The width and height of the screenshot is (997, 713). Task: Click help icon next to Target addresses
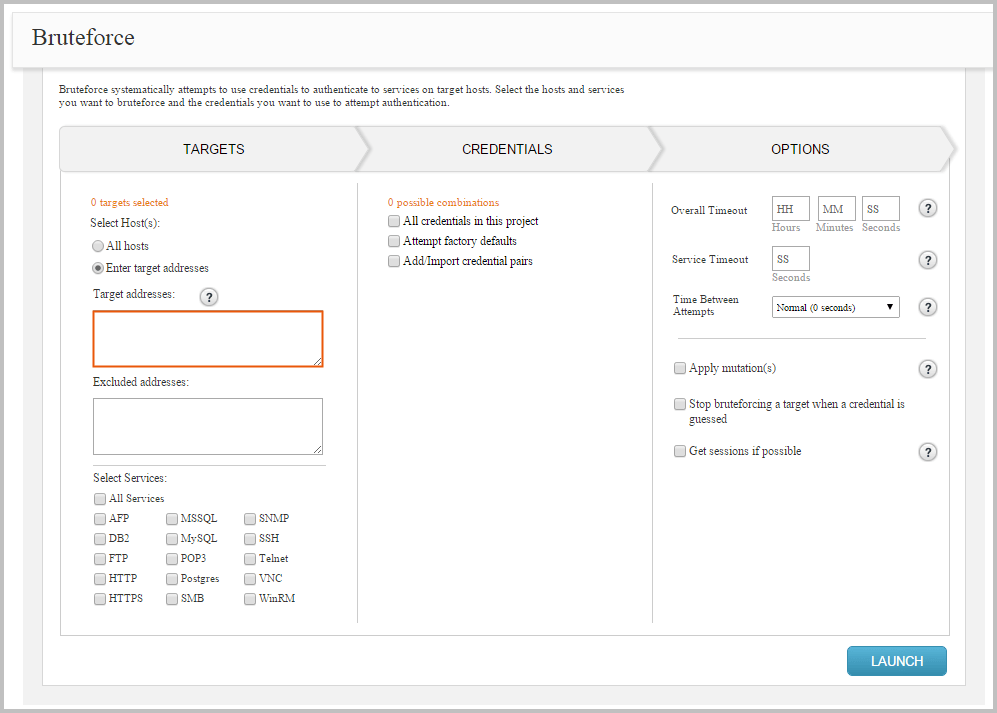pos(209,297)
